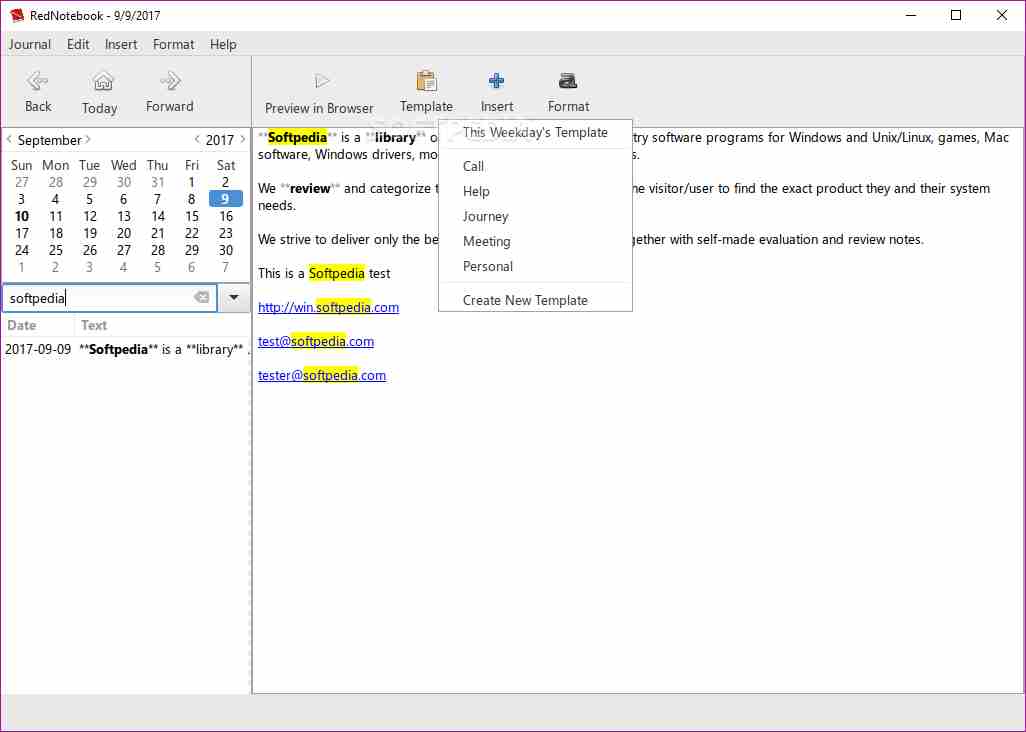Click the 'This is a Softpedia test' line

[x=324, y=273]
